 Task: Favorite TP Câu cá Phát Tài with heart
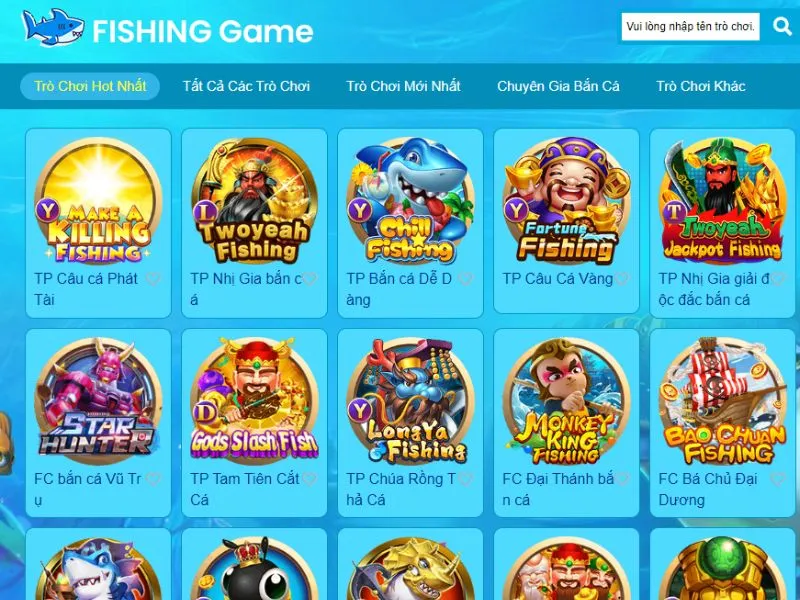pyautogui.click(x=153, y=279)
